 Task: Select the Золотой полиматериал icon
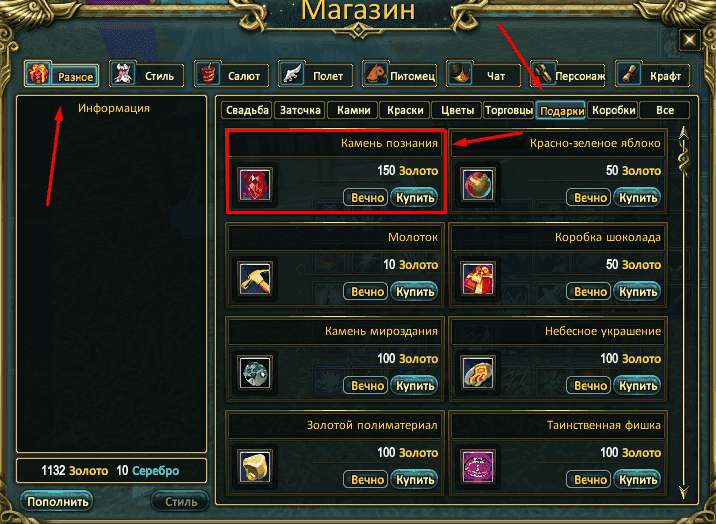[x=255, y=466]
